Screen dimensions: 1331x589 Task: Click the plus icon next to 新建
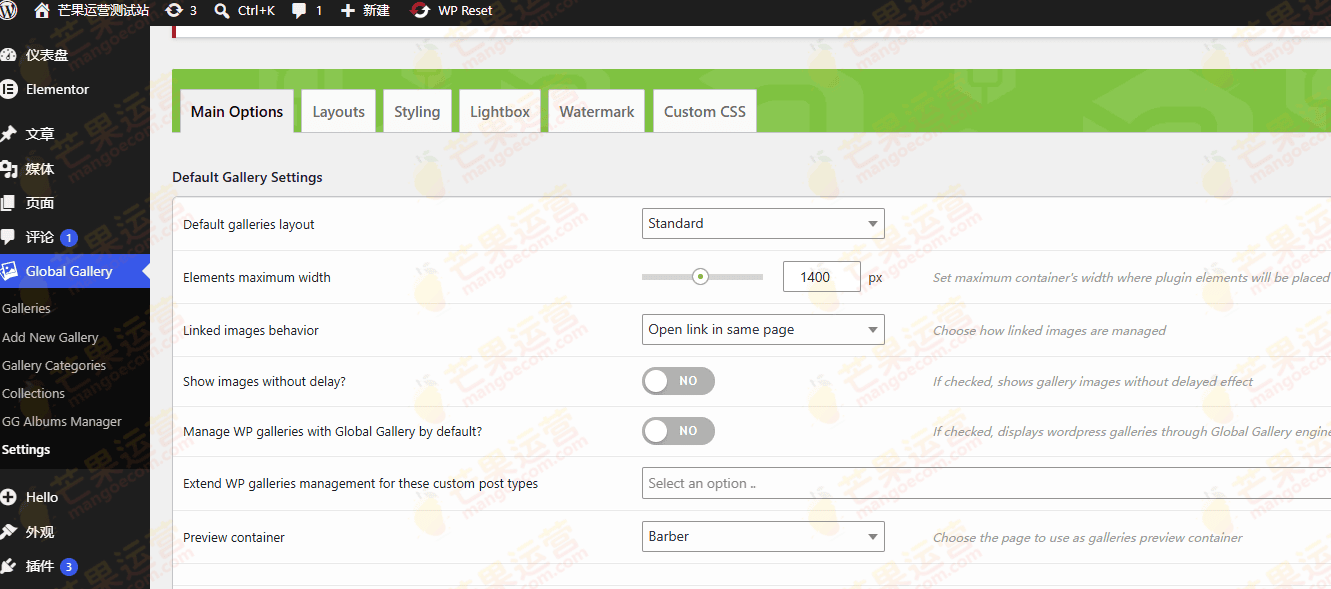coord(348,11)
